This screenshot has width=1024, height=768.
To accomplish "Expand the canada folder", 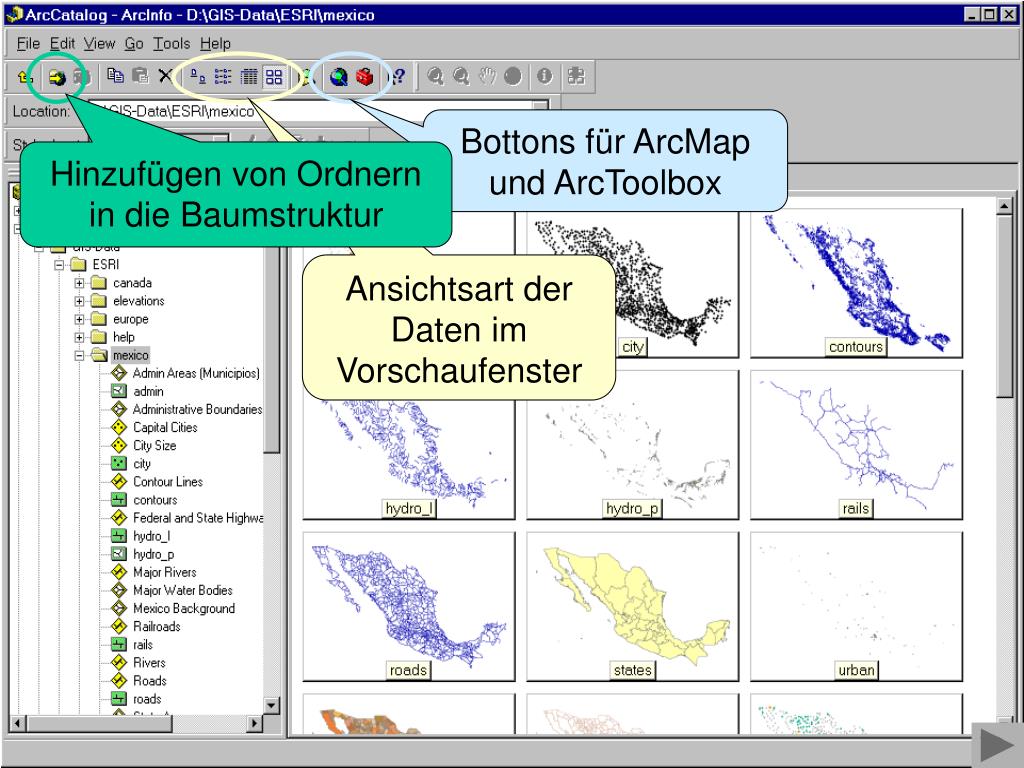I will pyautogui.click(x=79, y=283).
